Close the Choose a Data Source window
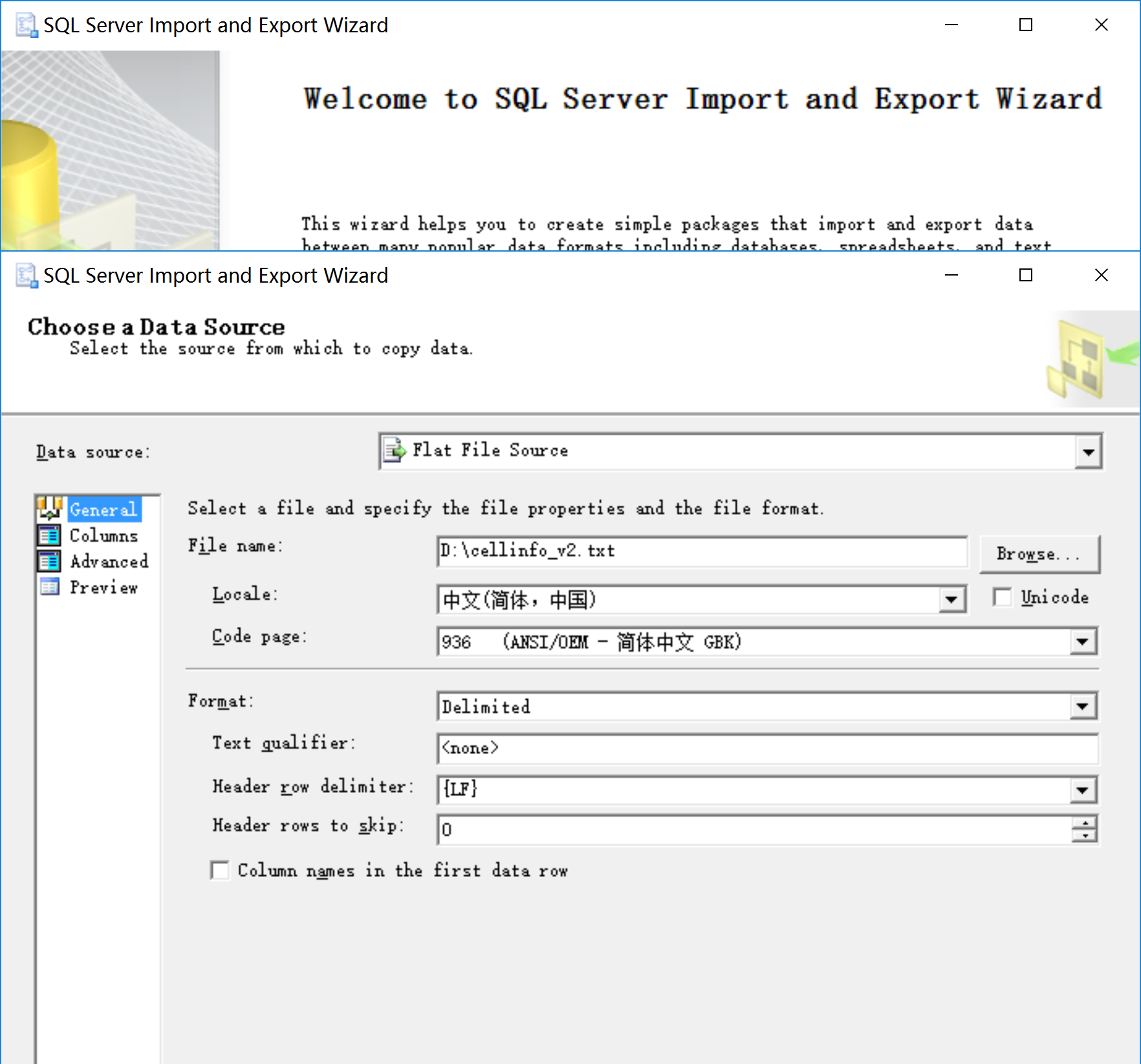 tap(1102, 276)
